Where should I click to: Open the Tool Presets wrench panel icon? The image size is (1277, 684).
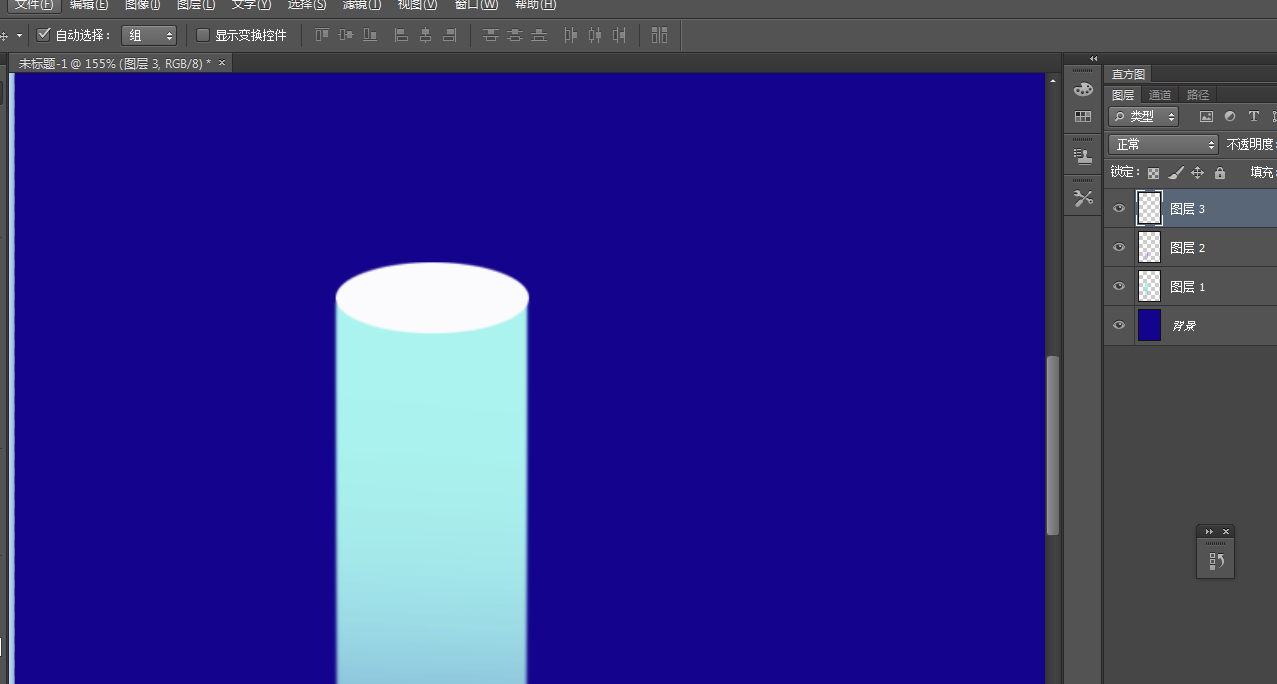pos(1083,198)
